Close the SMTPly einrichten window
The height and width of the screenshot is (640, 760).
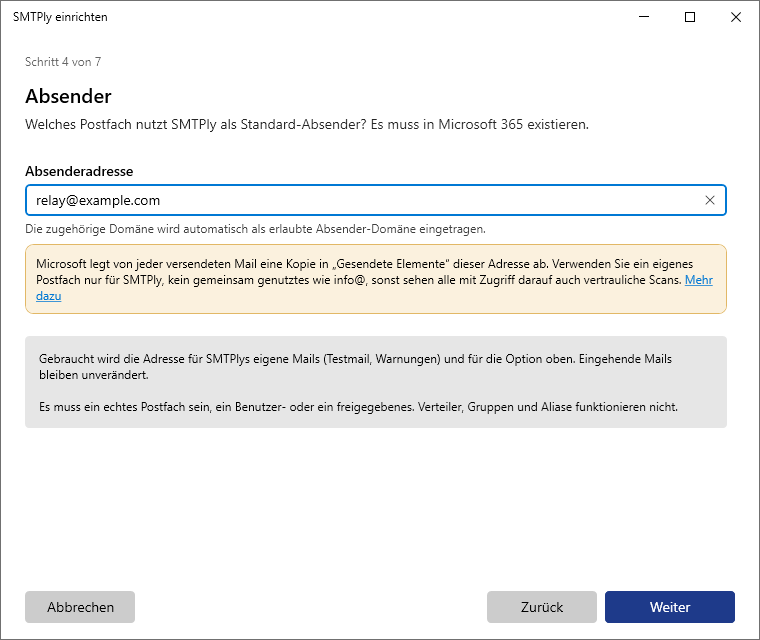tap(736, 17)
